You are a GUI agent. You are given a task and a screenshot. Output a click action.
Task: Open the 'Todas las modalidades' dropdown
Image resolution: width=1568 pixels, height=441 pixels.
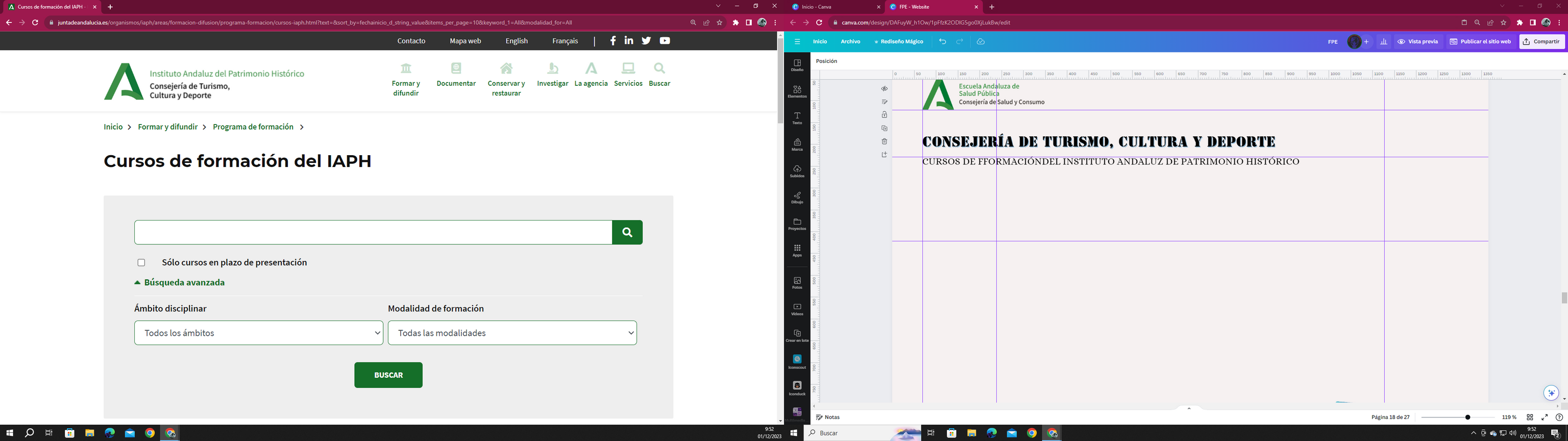(512, 333)
